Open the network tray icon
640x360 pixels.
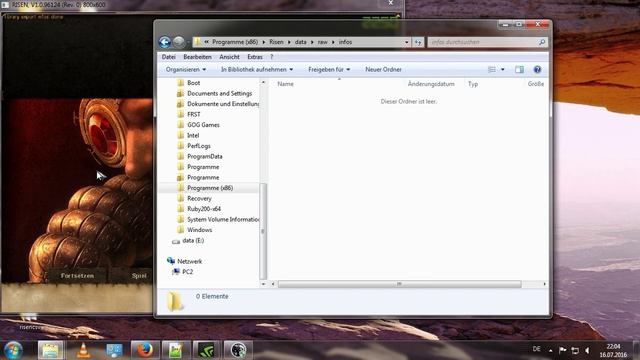575,350
